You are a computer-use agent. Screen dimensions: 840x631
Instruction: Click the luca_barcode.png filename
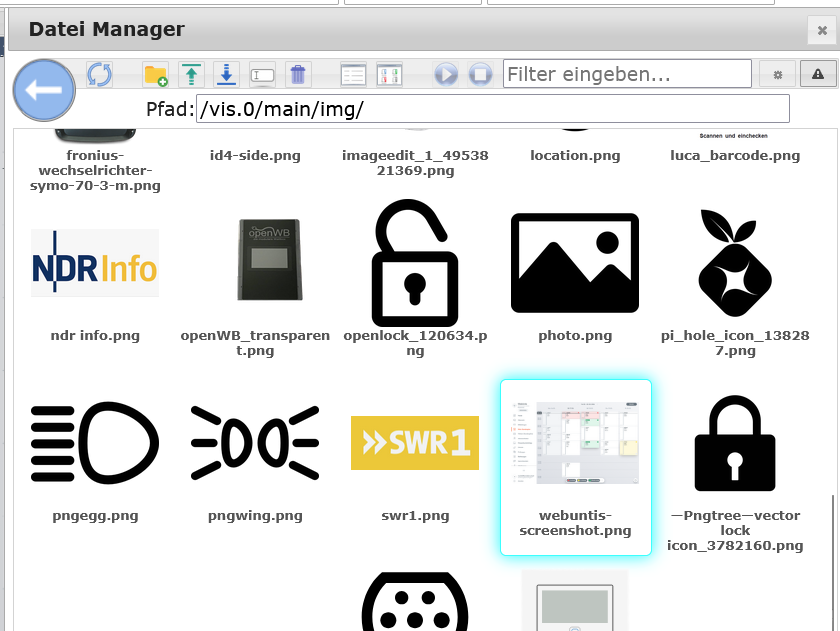pos(735,155)
